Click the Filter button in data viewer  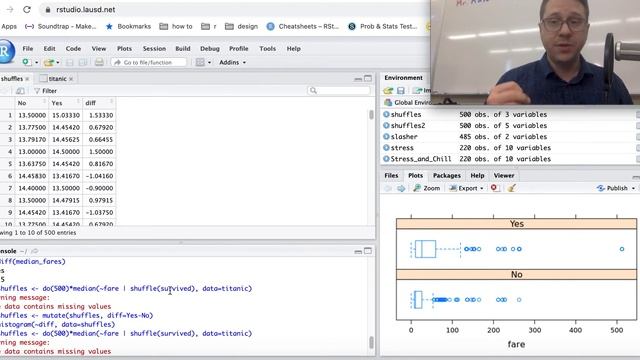pyautogui.click(x=45, y=91)
